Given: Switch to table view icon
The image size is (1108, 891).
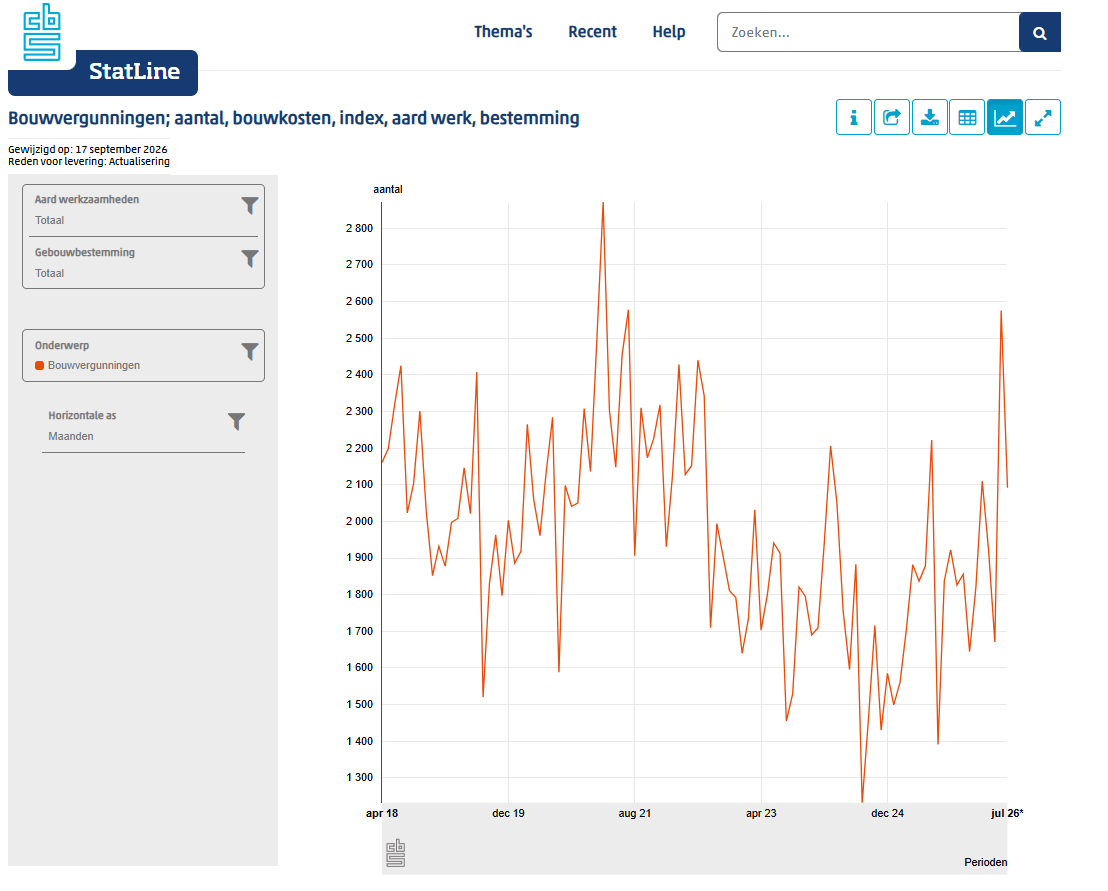Looking at the screenshot, I should coord(967,117).
